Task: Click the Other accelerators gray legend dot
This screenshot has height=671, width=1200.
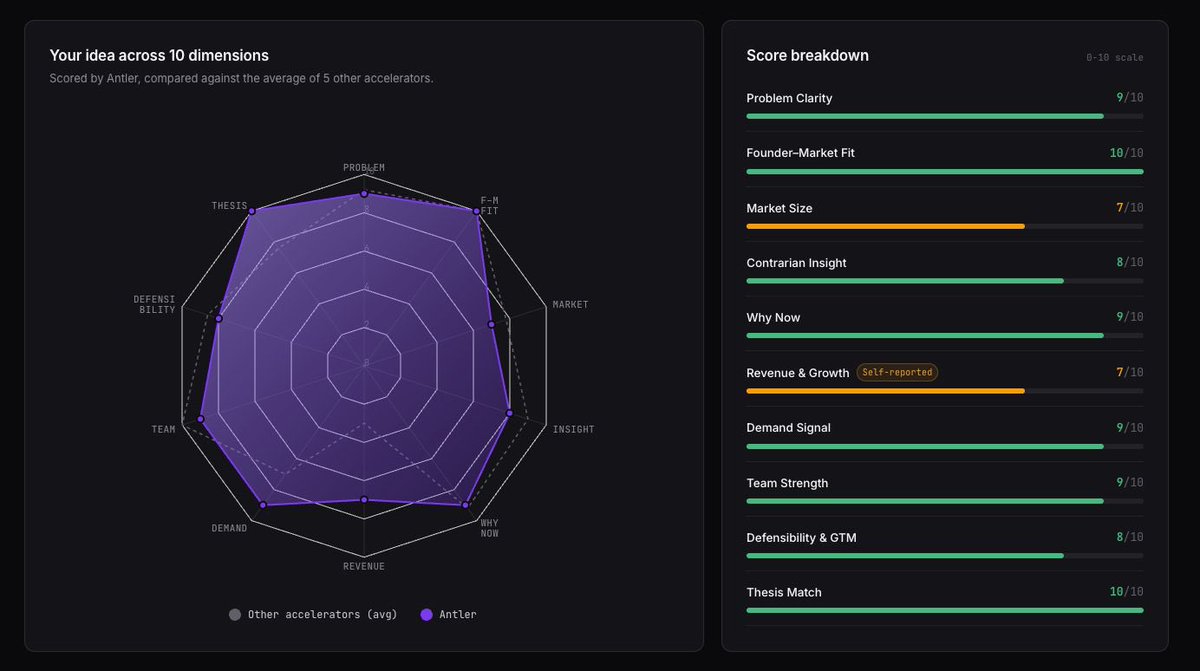Action: (x=235, y=615)
